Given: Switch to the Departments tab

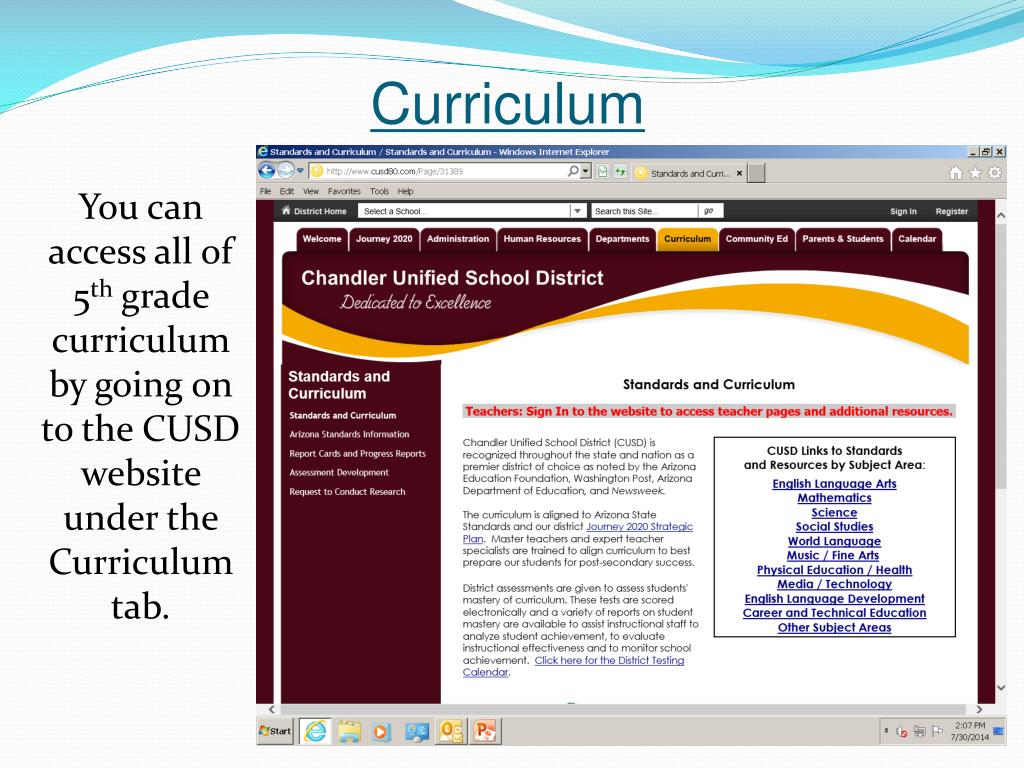Looking at the screenshot, I should 622,239.
